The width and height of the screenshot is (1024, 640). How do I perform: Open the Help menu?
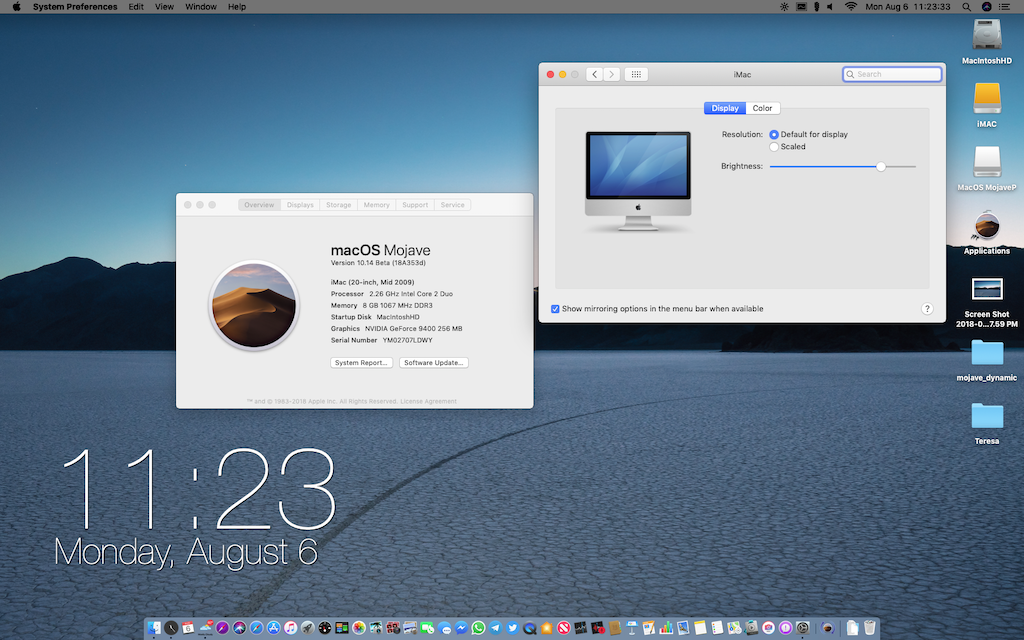[237, 7]
